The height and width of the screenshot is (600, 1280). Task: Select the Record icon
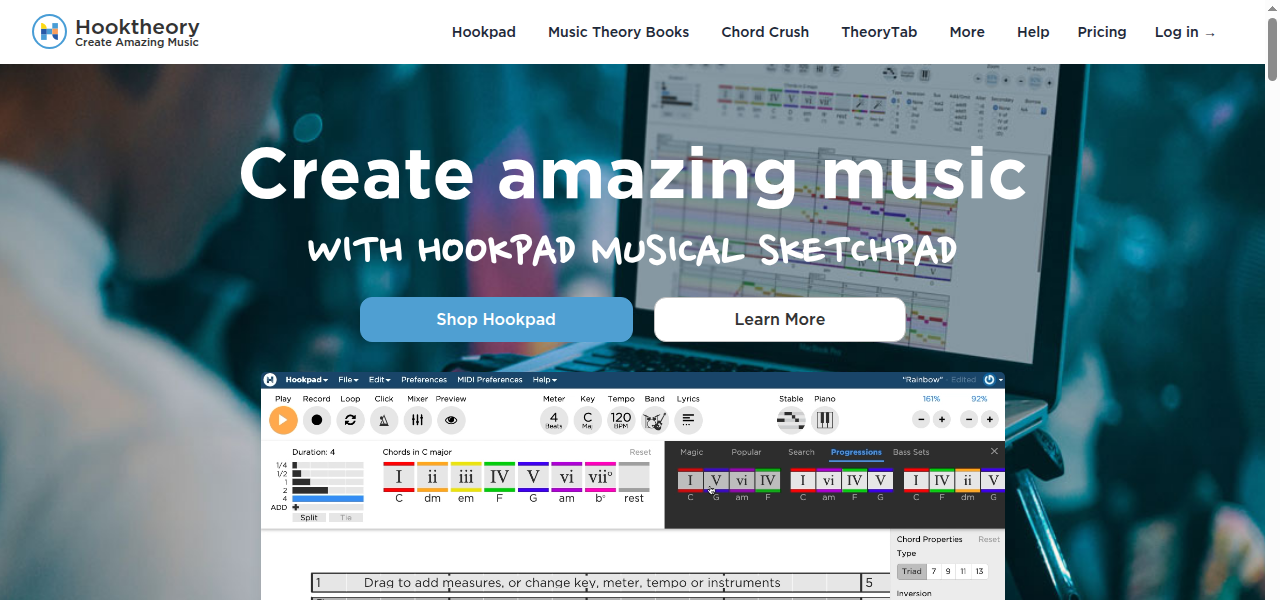316,420
